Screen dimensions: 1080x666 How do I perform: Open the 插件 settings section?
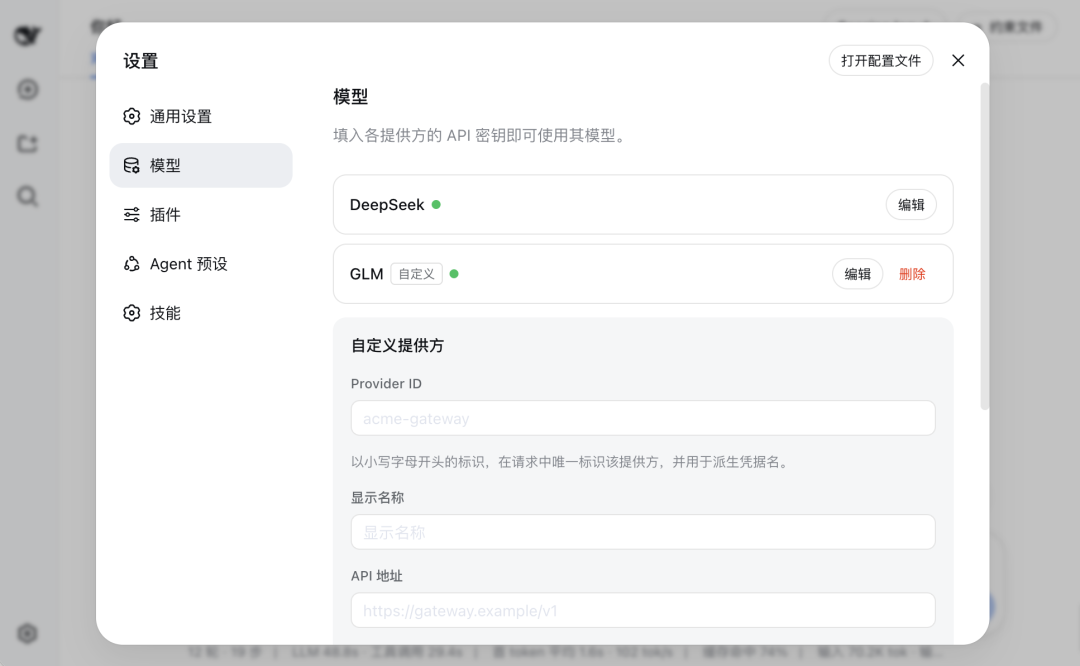[200, 215]
